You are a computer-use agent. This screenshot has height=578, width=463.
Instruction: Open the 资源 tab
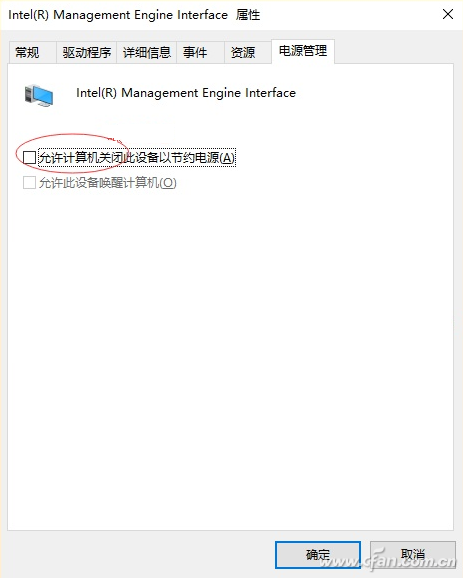pos(248,52)
